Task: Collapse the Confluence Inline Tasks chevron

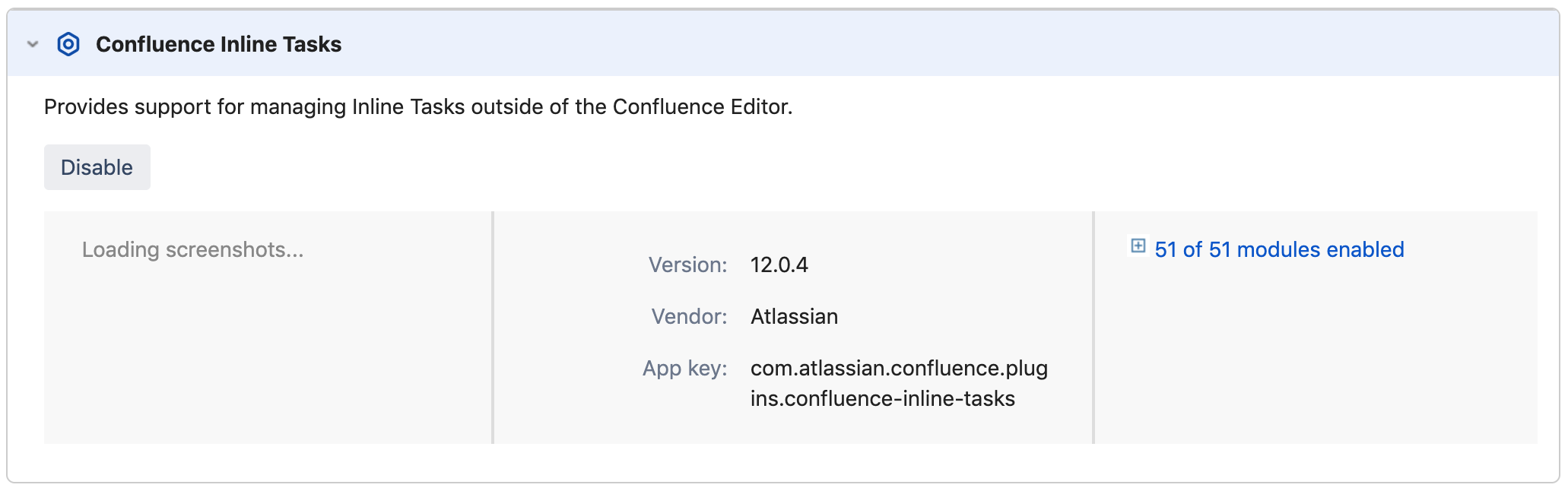Action: [33, 44]
